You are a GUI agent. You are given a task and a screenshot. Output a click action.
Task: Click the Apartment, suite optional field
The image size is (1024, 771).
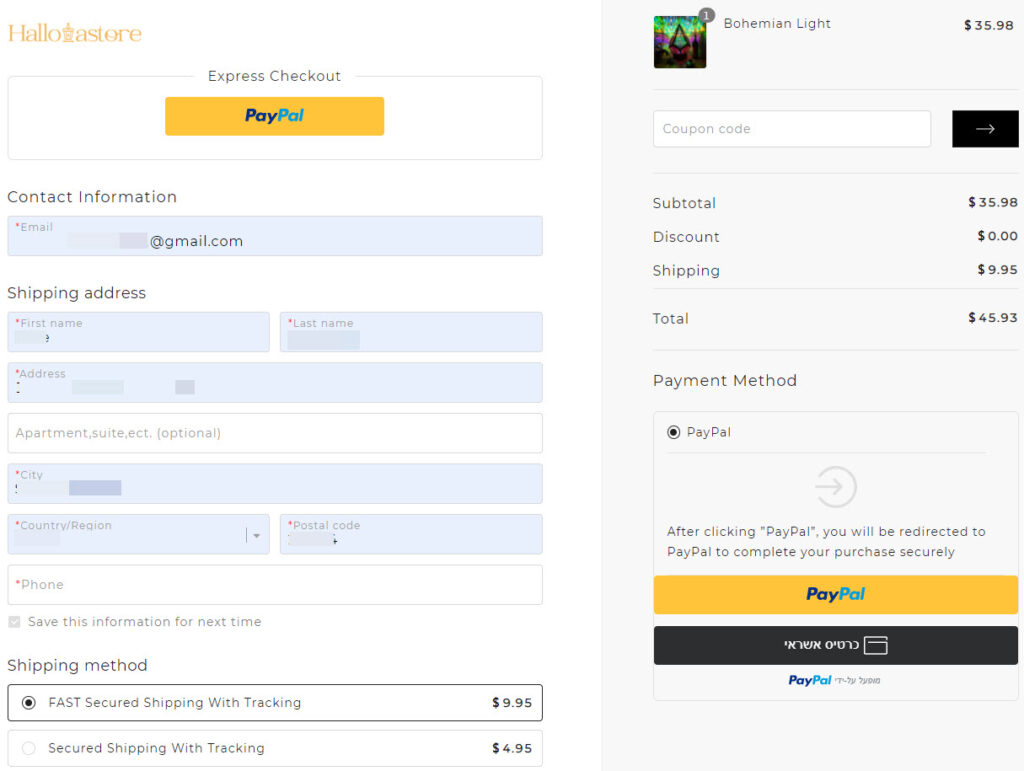tap(275, 433)
